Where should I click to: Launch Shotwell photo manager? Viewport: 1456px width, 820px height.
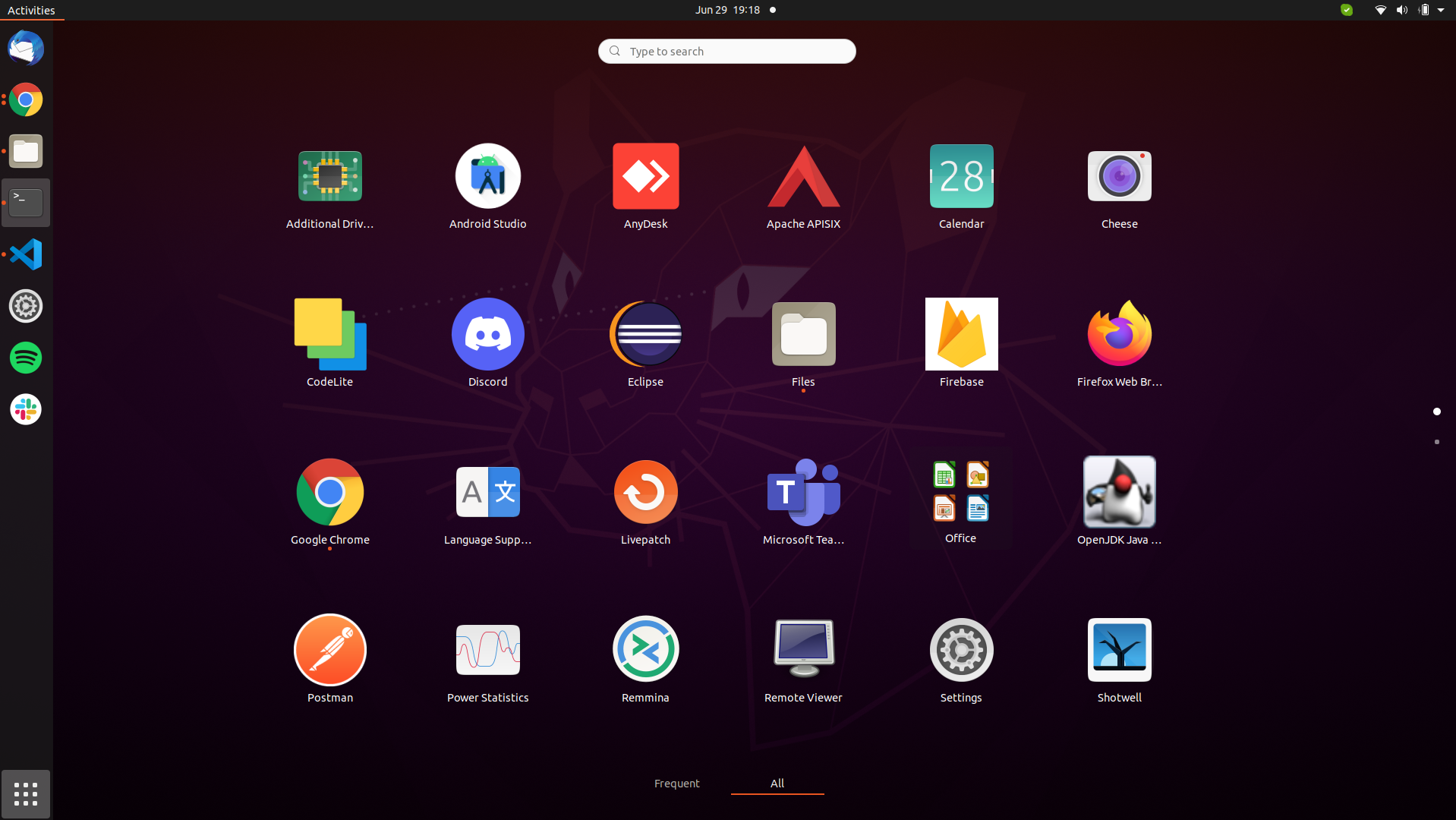click(x=1119, y=661)
